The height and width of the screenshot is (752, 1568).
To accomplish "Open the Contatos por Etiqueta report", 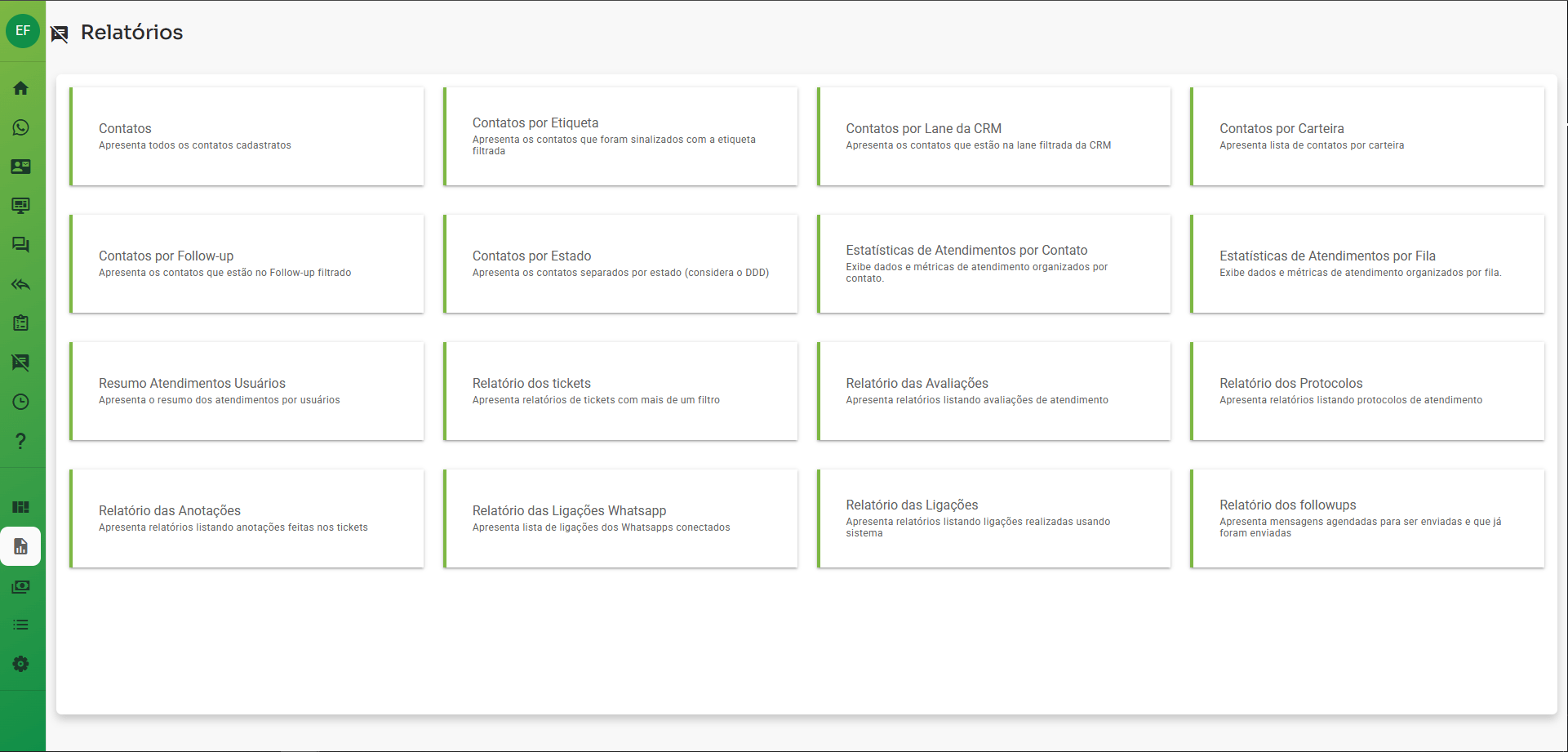I will click(620, 136).
